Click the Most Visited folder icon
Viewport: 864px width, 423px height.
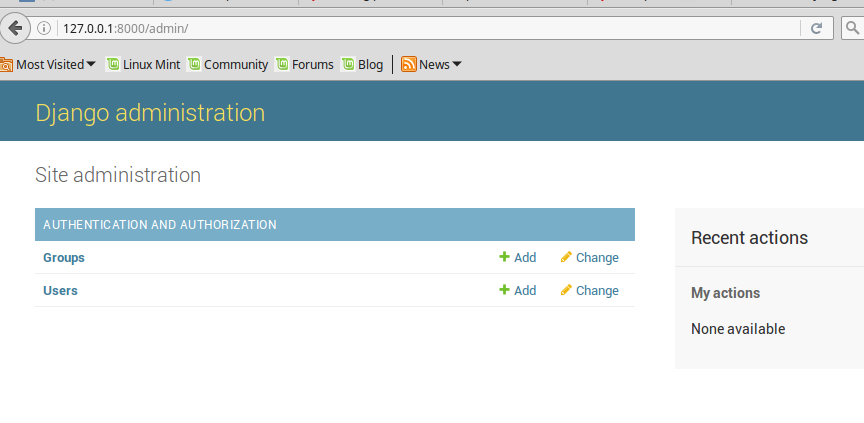pyautogui.click(x=6, y=65)
